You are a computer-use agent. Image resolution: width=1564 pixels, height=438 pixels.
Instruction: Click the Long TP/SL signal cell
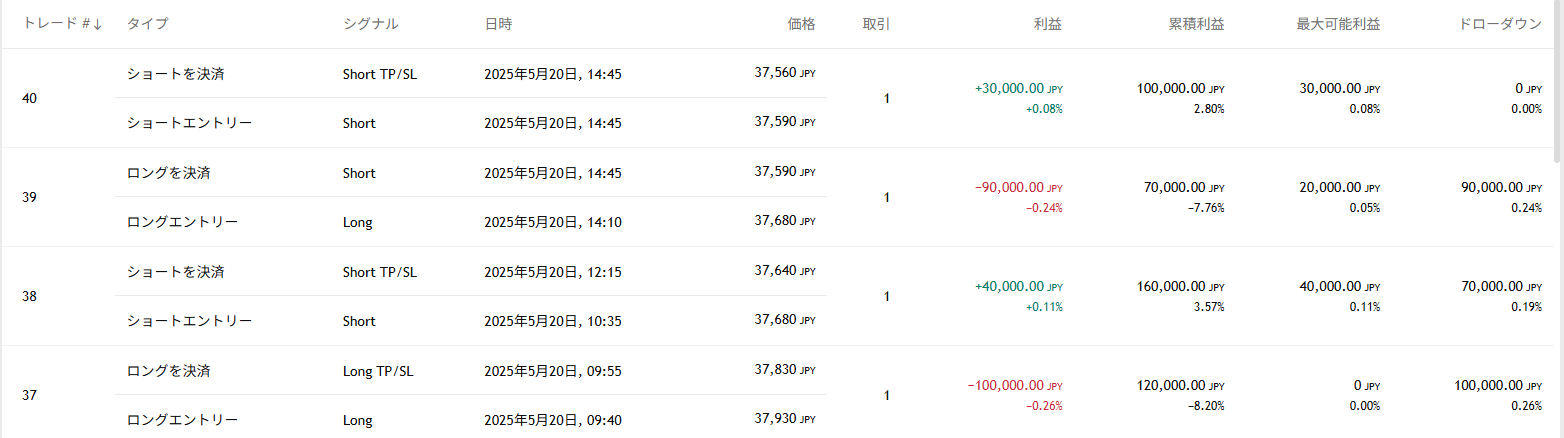[378, 371]
